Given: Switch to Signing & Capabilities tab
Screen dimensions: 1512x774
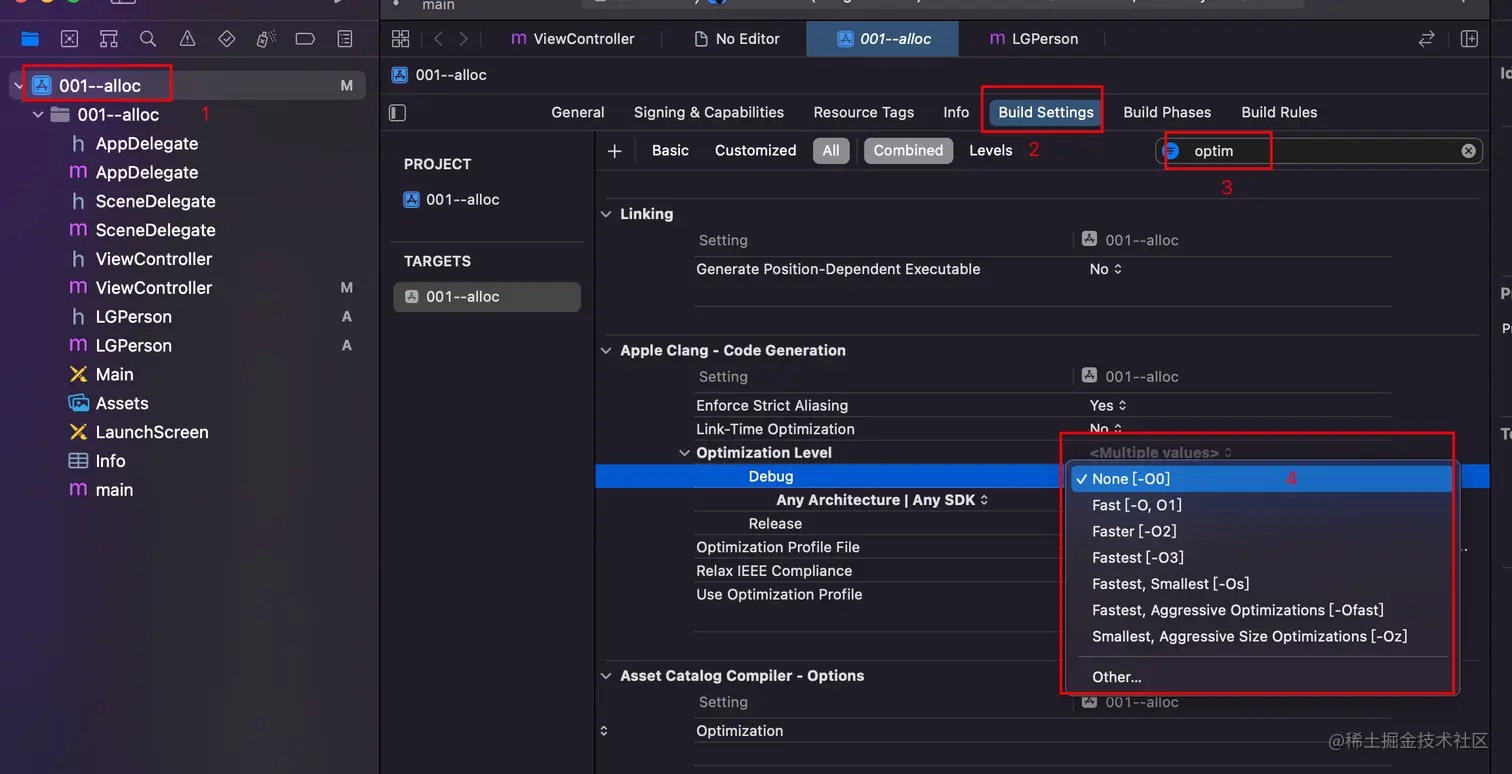Looking at the screenshot, I should click(x=709, y=112).
